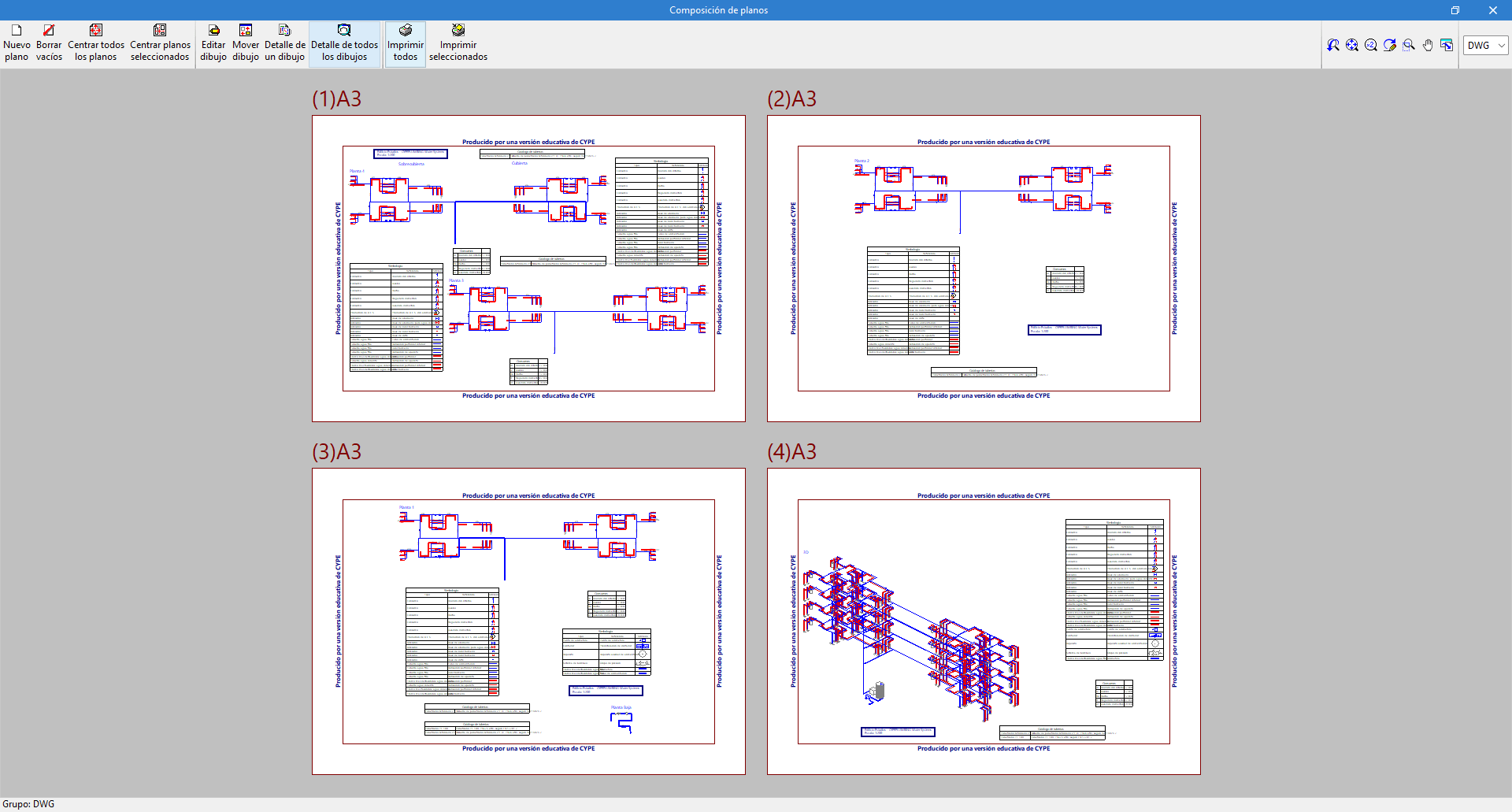Open the DWG format dropdown
This screenshot has width=1512, height=812.
pos(1486,45)
